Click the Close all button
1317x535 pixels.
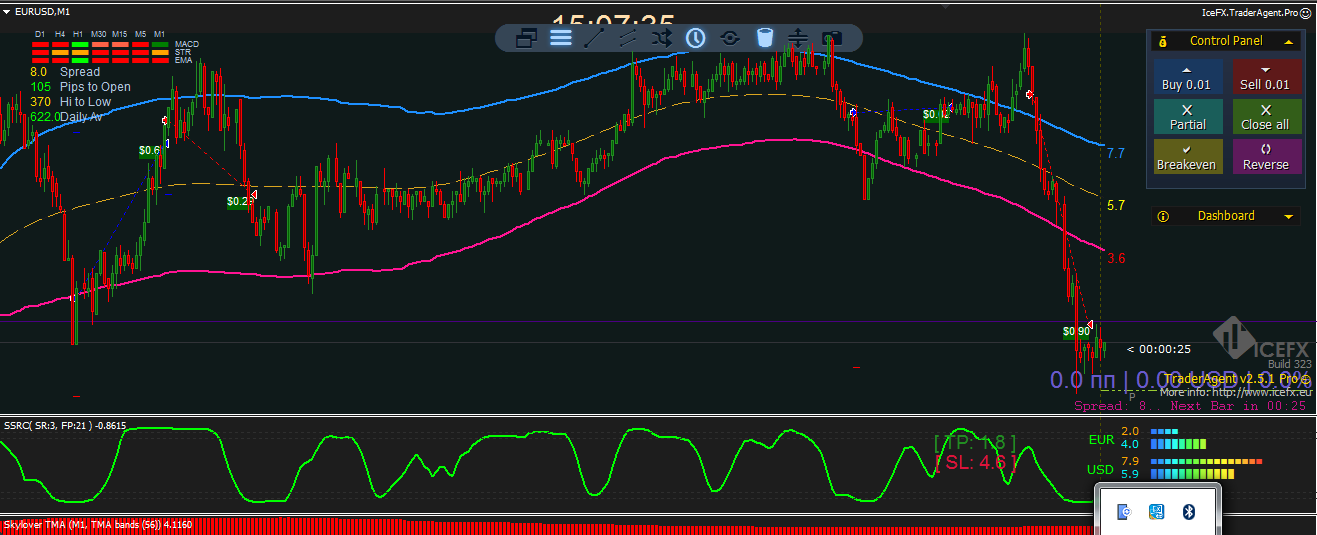pyautogui.click(x=1266, y=117)
